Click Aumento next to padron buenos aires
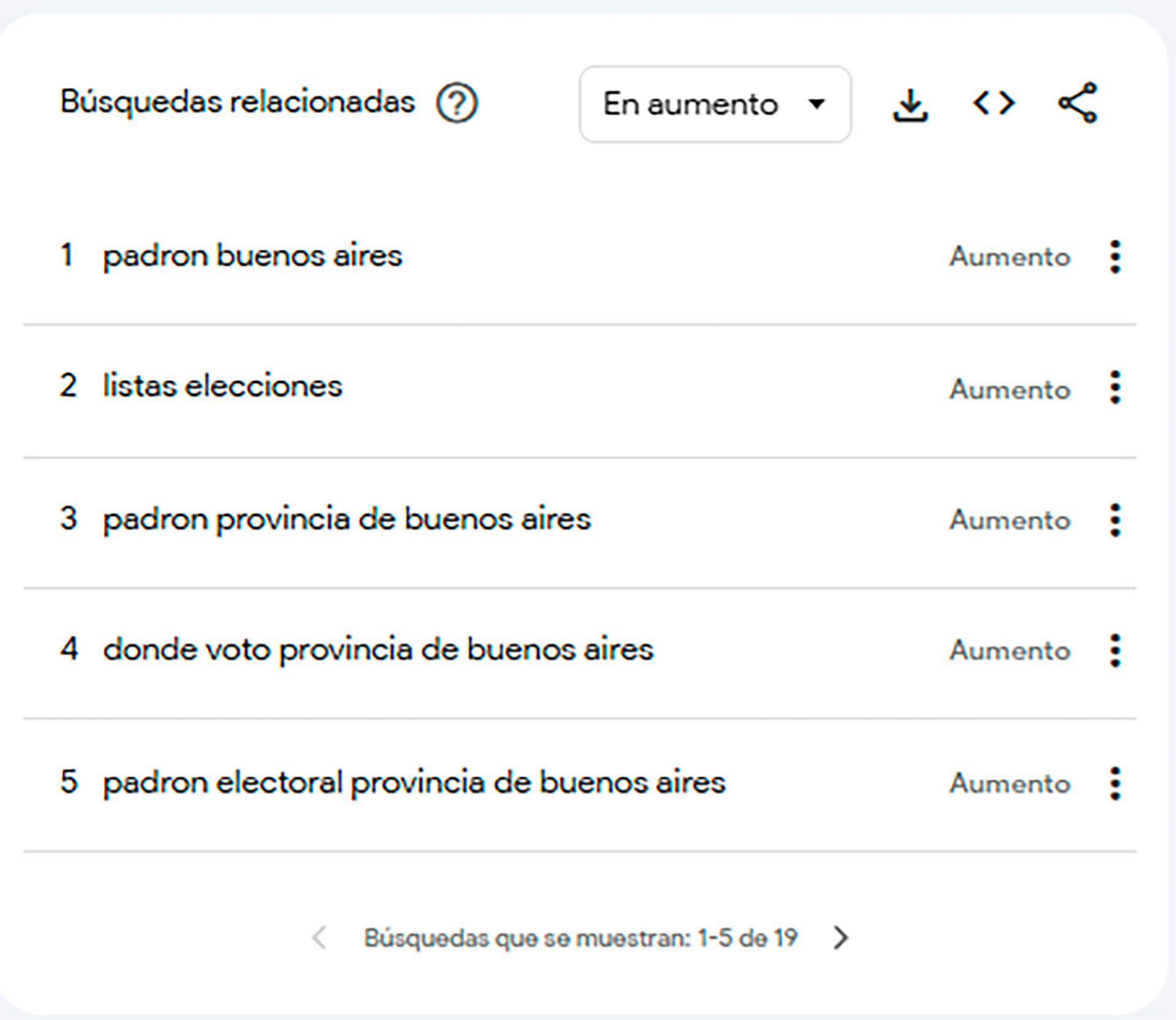 coord(1009,257)
